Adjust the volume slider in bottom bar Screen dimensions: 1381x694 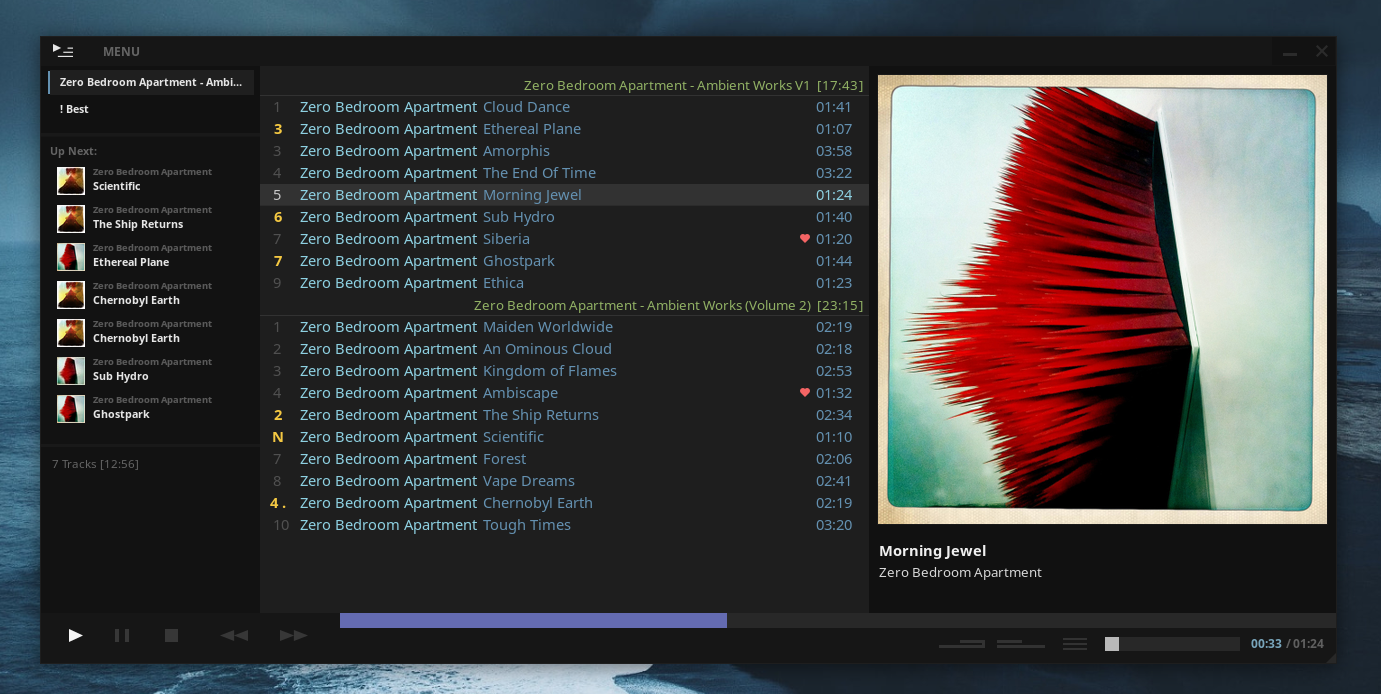click(1171, 644)
